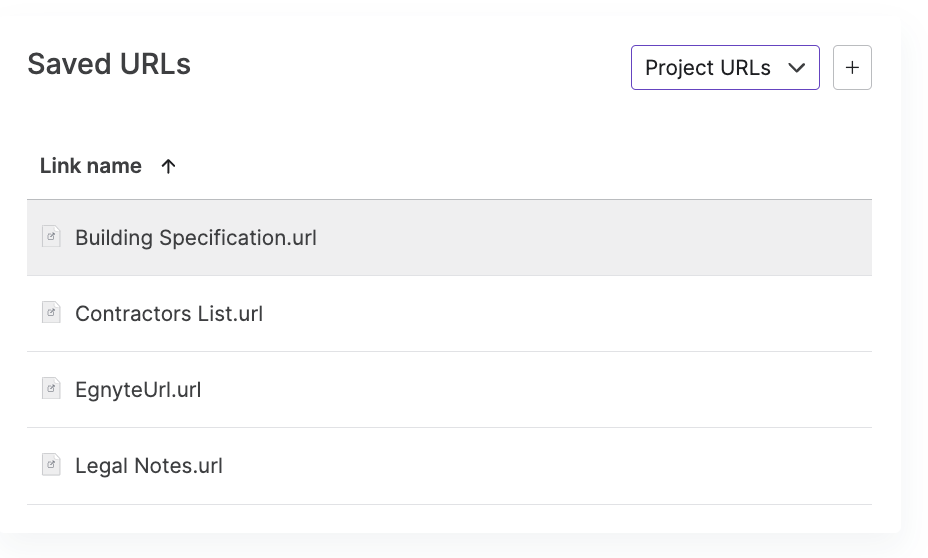Image resolution: width=928 pixels, height=558 pixels.
Task: Click the Saved URLs heading
Action: point(109,64)
